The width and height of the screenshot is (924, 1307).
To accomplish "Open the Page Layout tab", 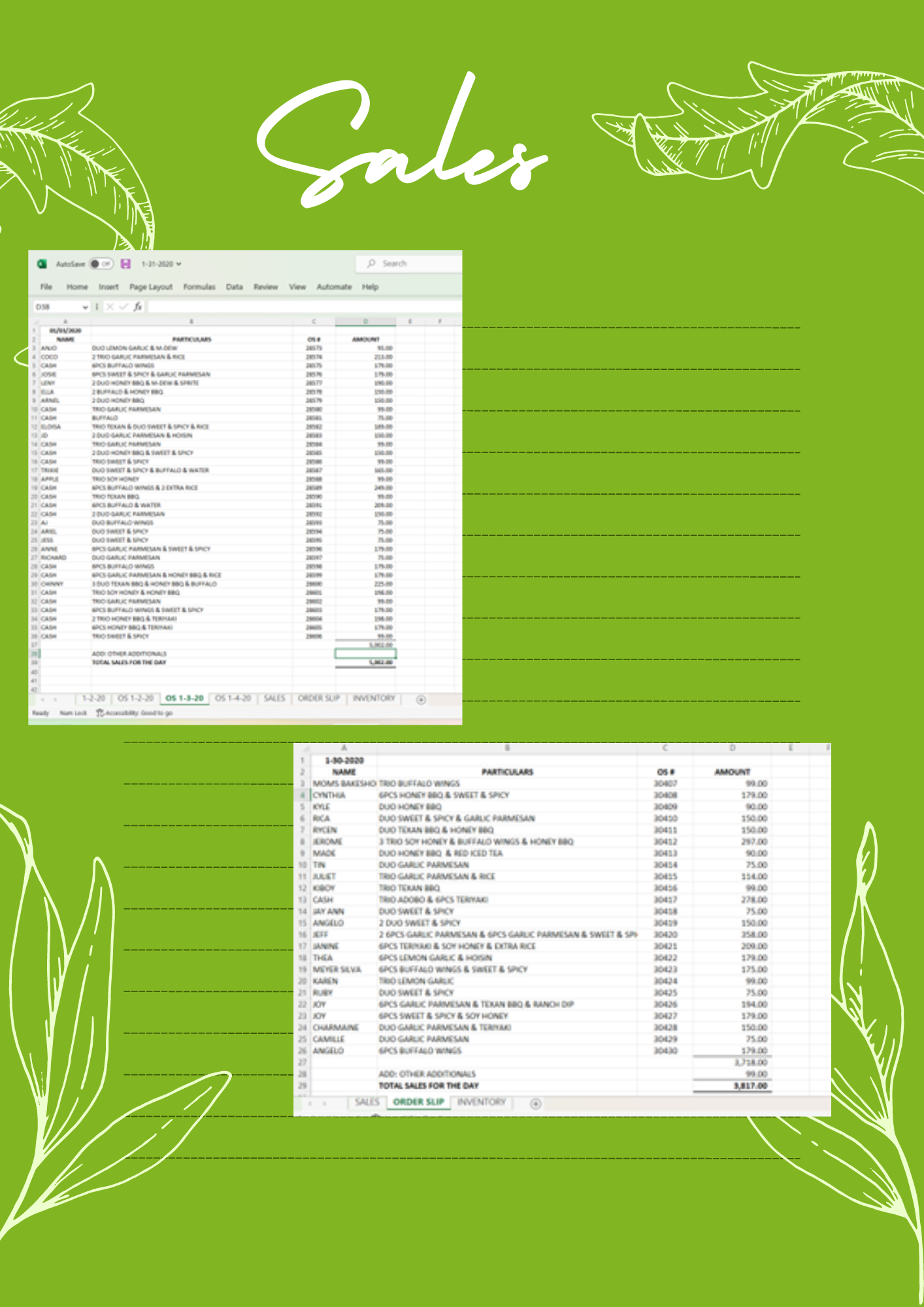I will pyautogui.click(x=151, y=287).
